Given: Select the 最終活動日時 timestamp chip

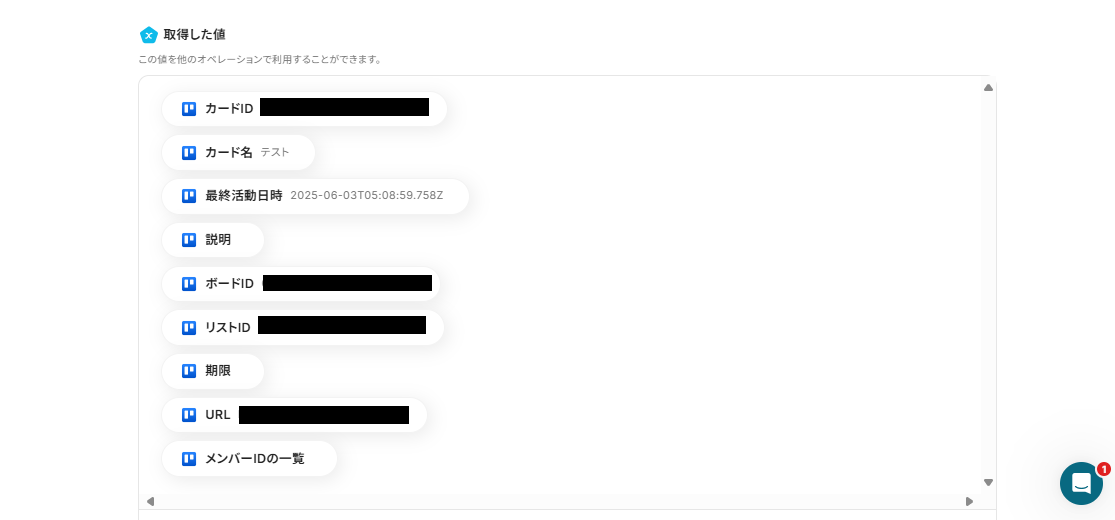Looking at the screenshot, I should click(315, 196).
